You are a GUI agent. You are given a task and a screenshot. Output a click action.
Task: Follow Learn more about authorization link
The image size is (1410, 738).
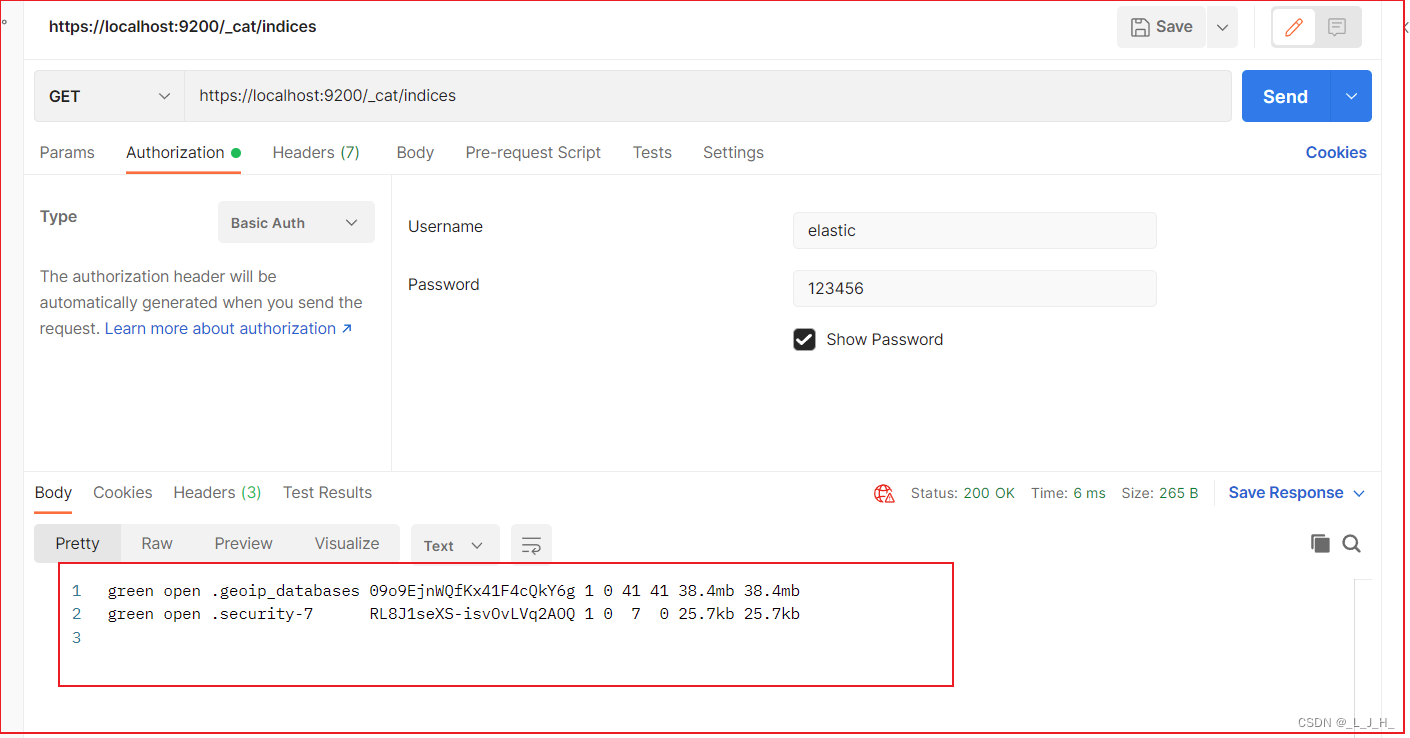[229, 328]
